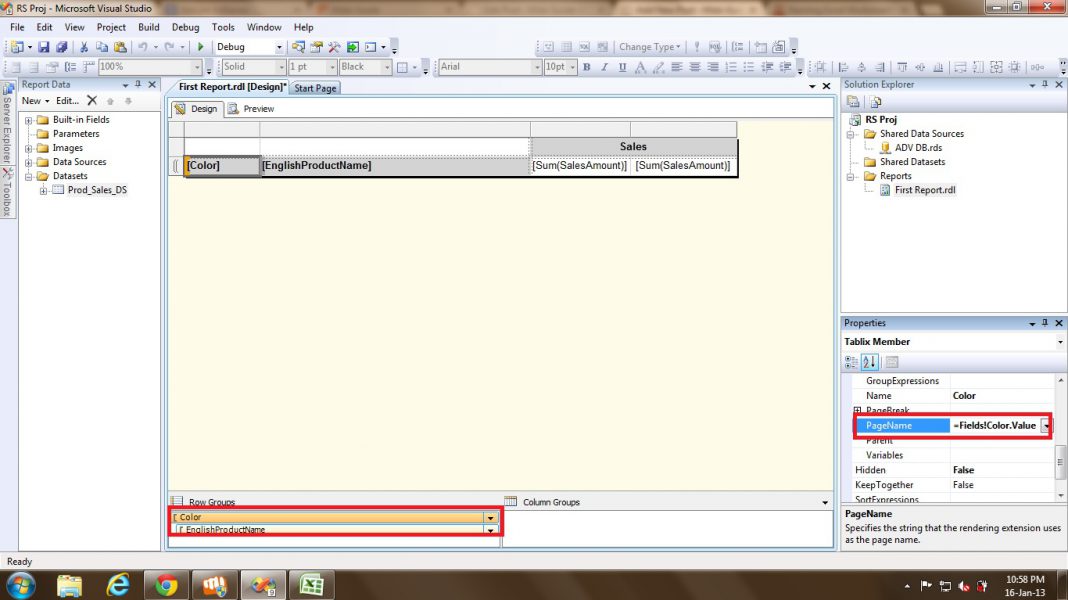This screenshot has height=600, width=1068.
Task: Start debugging with the green Run arrow
Action: coord(201,46)
